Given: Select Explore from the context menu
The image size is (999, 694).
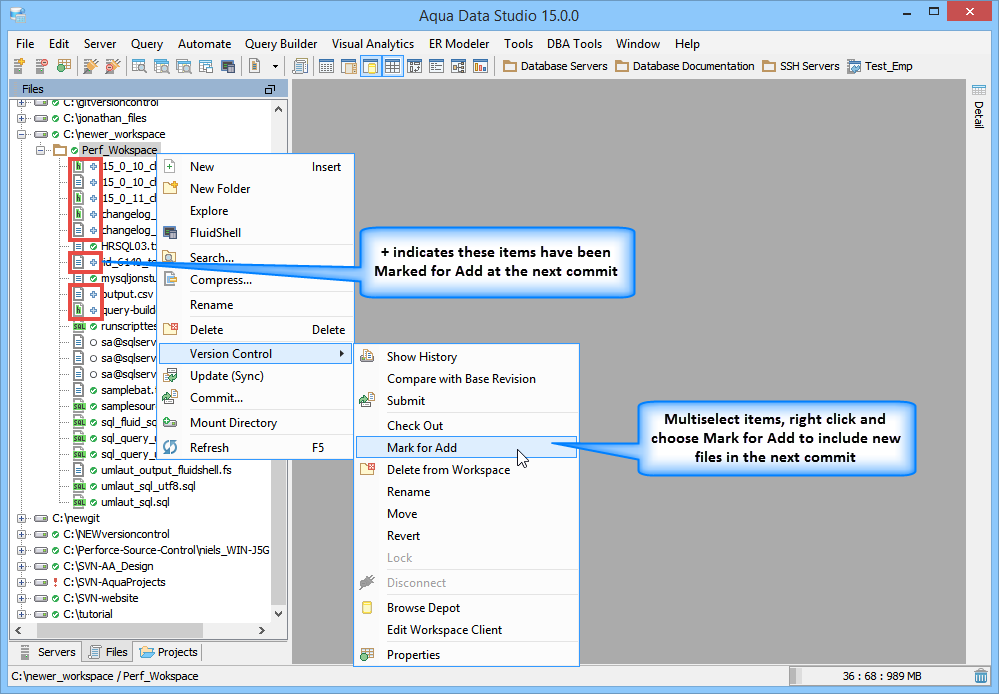Looking at the screenshot, I should coord(255,211).
